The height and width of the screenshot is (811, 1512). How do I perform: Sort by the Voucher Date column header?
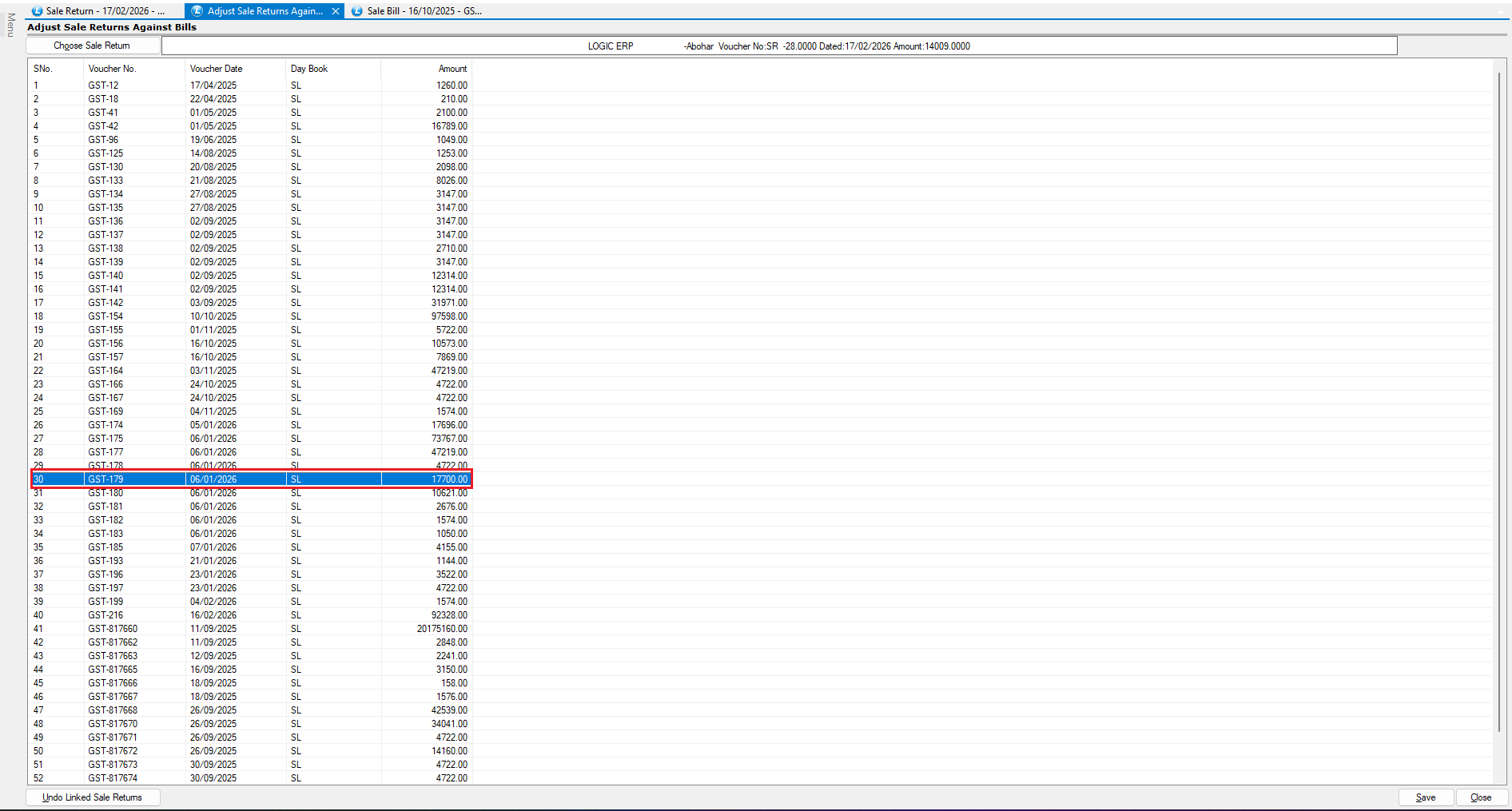pyautogui.click(x=217, y=69)
